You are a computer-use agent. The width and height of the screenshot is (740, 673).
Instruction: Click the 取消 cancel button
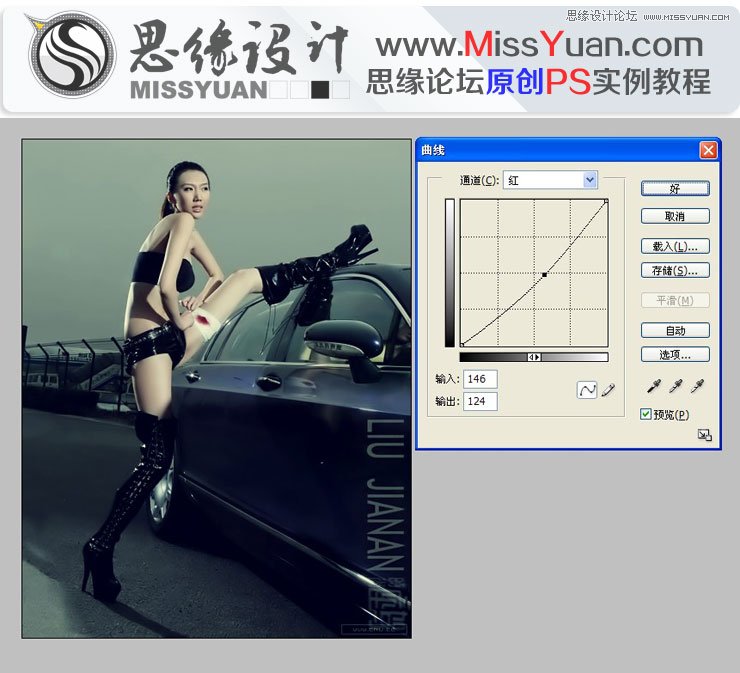[x=675, y=216]
